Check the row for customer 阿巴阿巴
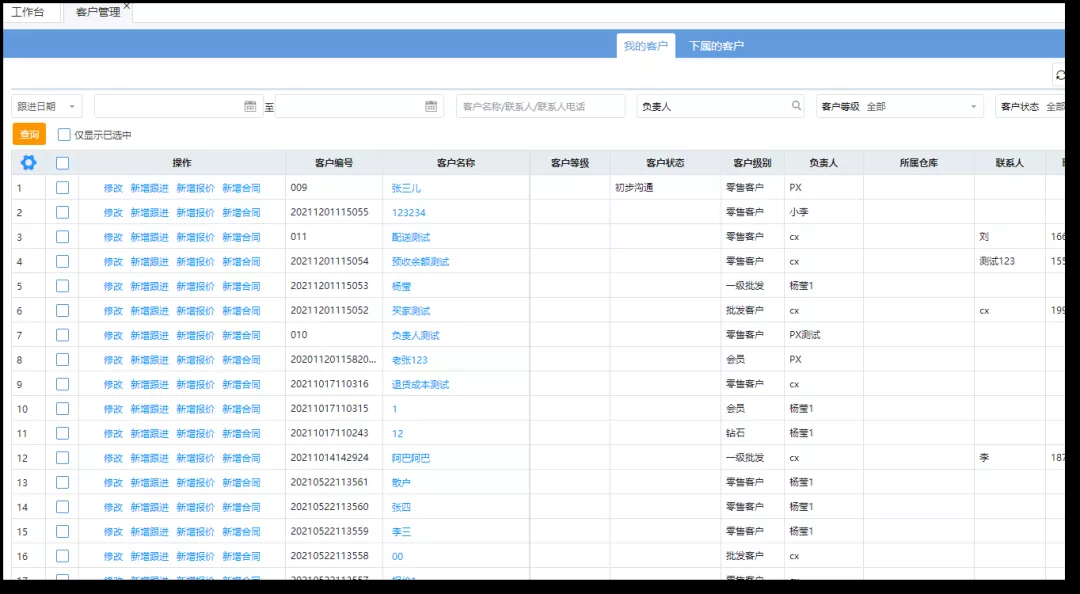Viewport: 1080px width, 594px height. coord(63,458)
